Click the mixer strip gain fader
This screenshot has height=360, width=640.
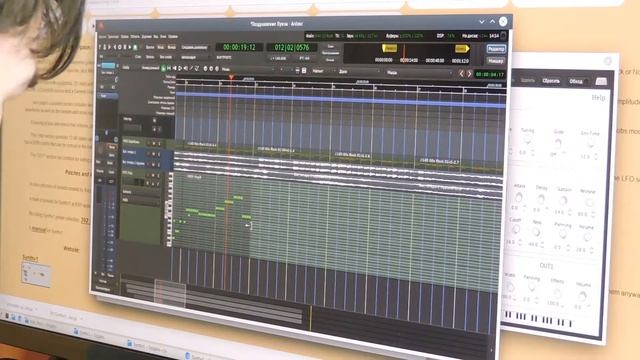pos(100,229)
